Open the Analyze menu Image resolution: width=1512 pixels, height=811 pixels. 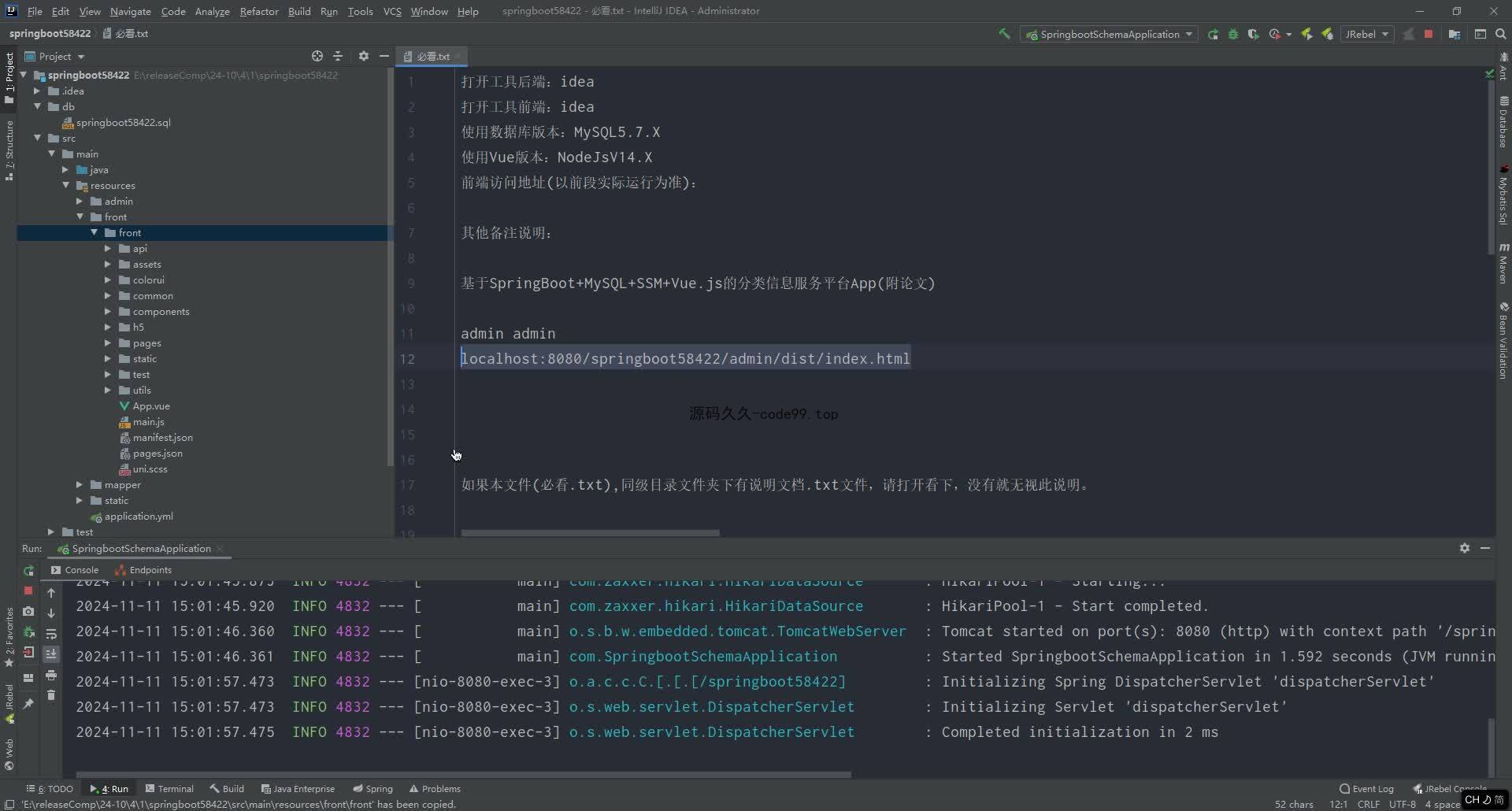tap(212, 11)
